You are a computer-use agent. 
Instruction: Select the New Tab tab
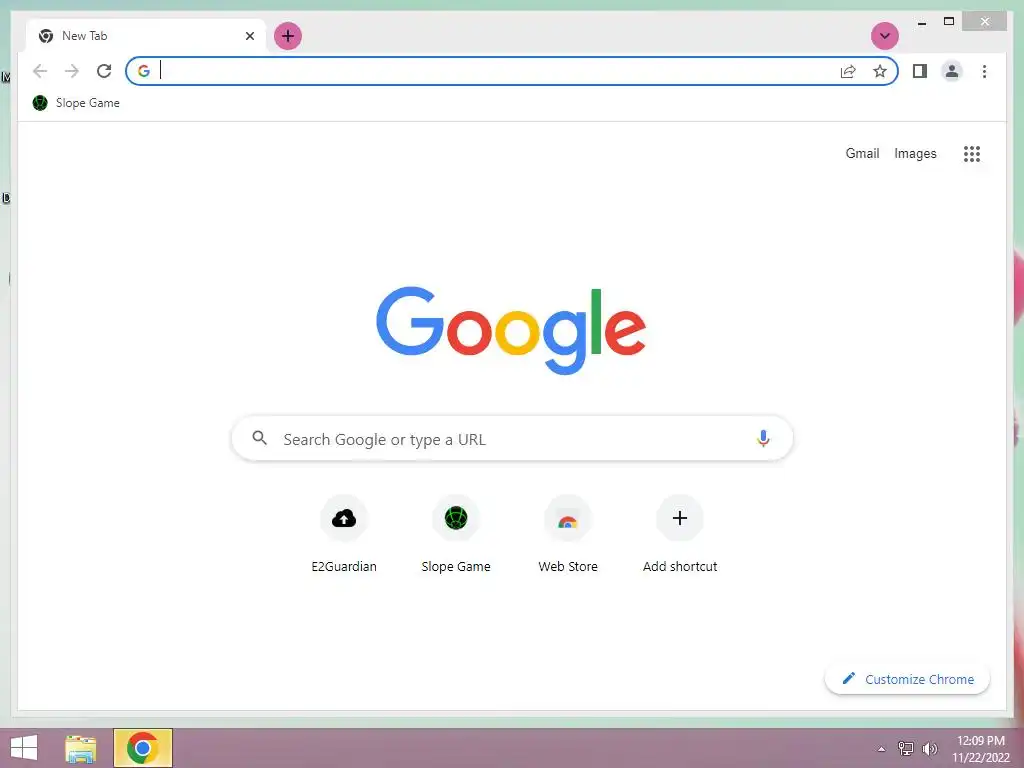[x=146, y=36]
